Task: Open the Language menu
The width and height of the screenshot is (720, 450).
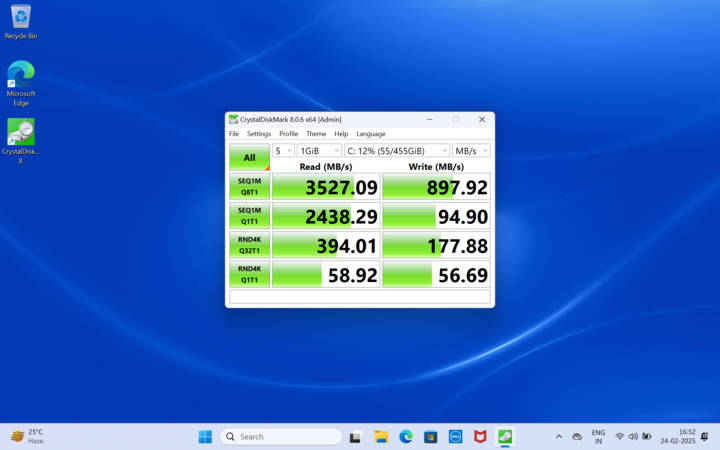Action: [371, 134]
